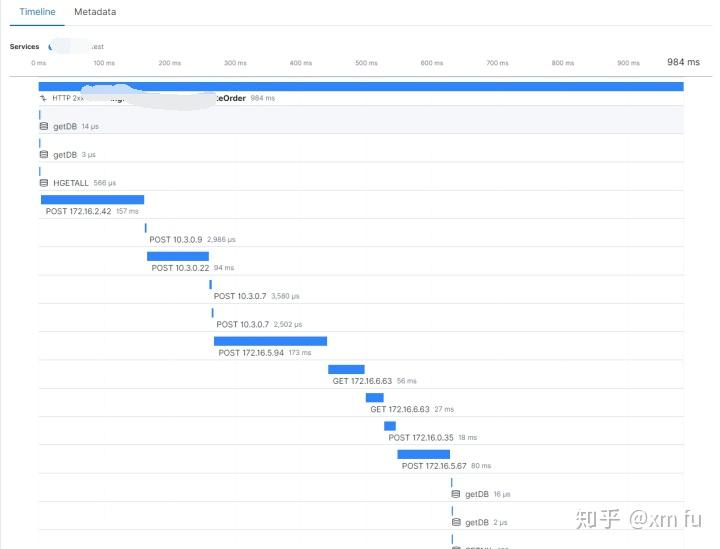Click database icon beside getDB 3 μs

pyautogui.click(x=43, y=155)
